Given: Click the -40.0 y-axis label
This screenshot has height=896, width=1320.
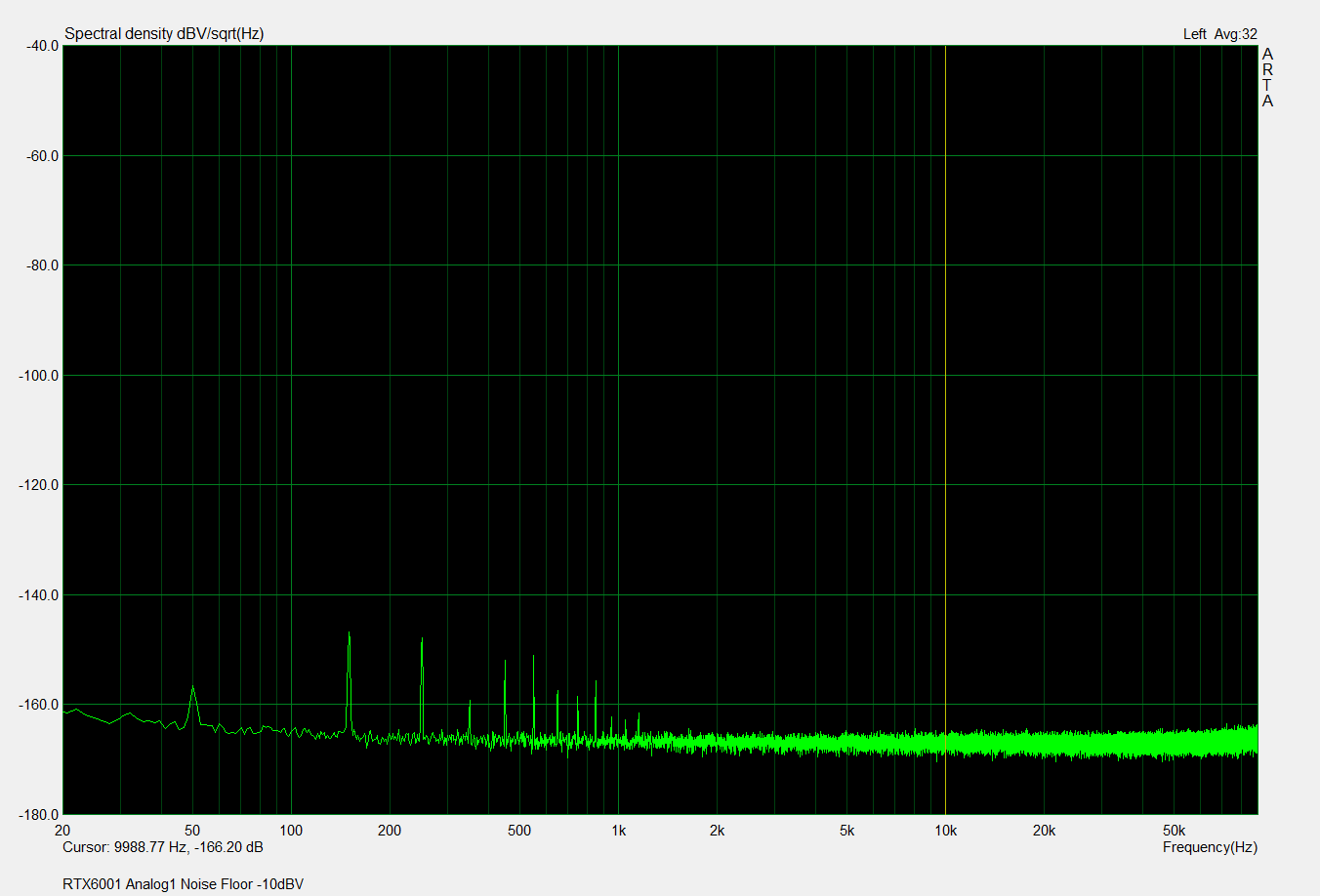Looking at the screenshot, I should 42,46.
